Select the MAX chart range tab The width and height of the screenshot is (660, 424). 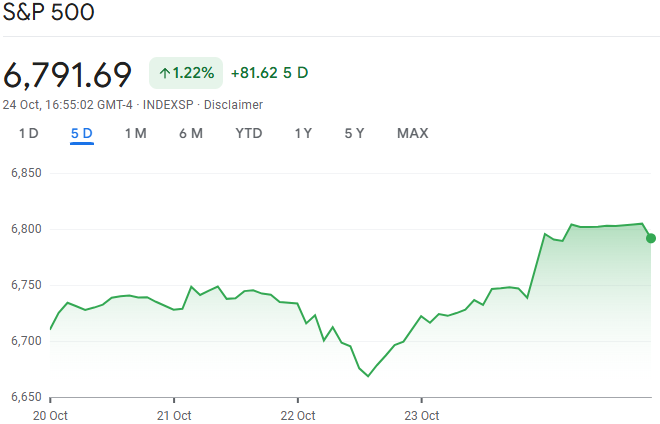point(412,133)
